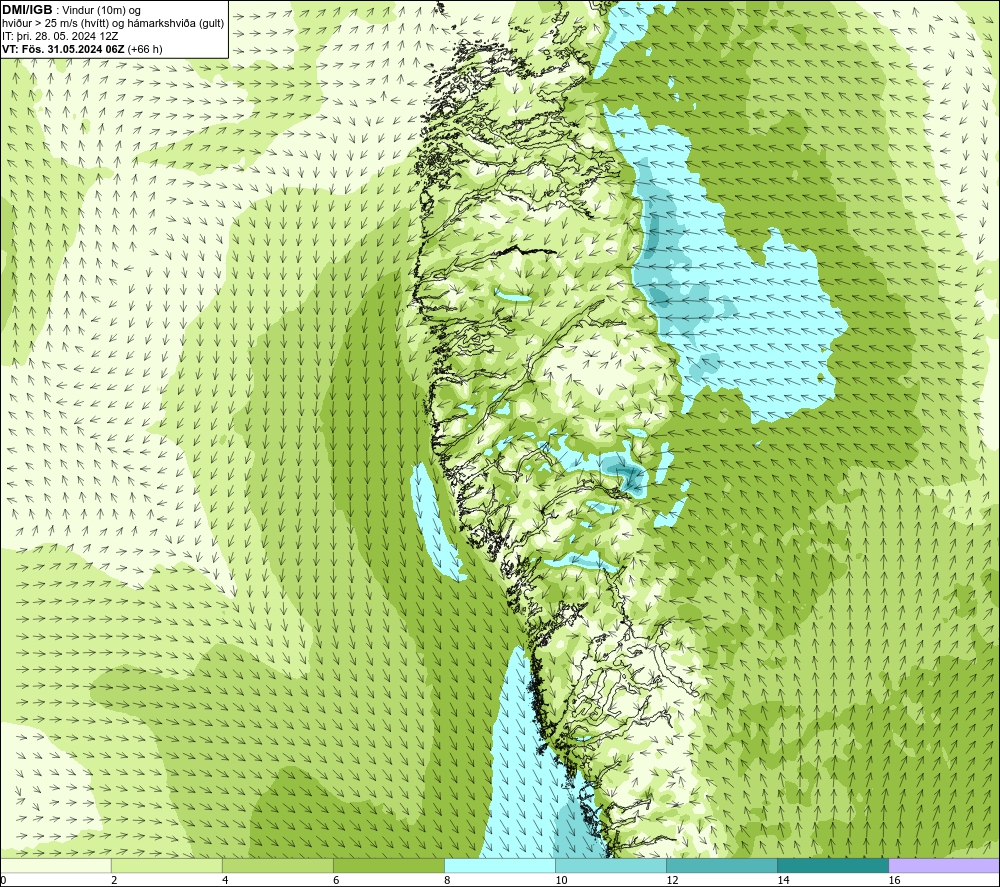1000x887 pixels.
Task: Click the '(+66 h)' forecast offset text
Action: 145,49
